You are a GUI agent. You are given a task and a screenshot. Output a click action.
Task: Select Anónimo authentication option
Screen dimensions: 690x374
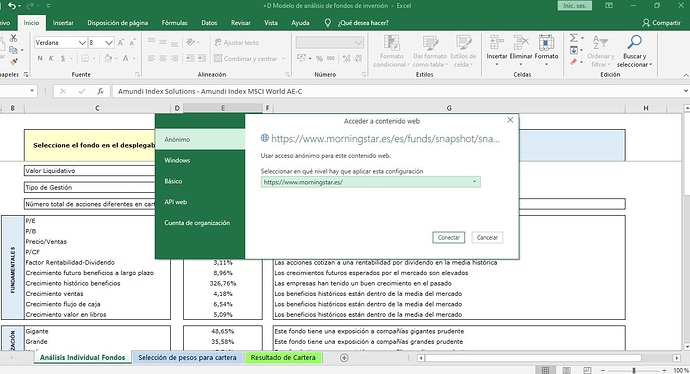pos(200,139)
